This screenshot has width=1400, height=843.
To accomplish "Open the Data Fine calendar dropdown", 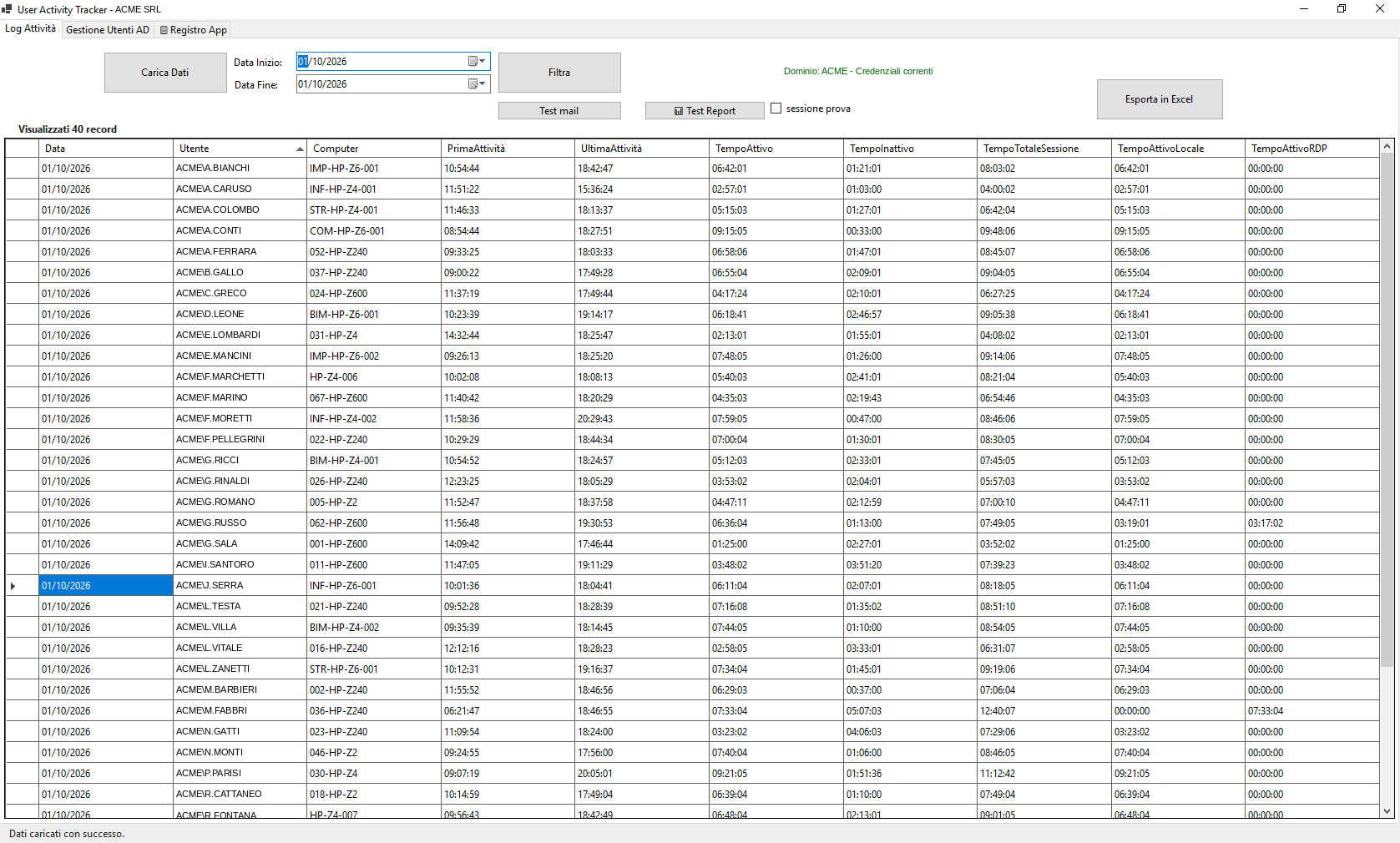I will pos(478,83).
